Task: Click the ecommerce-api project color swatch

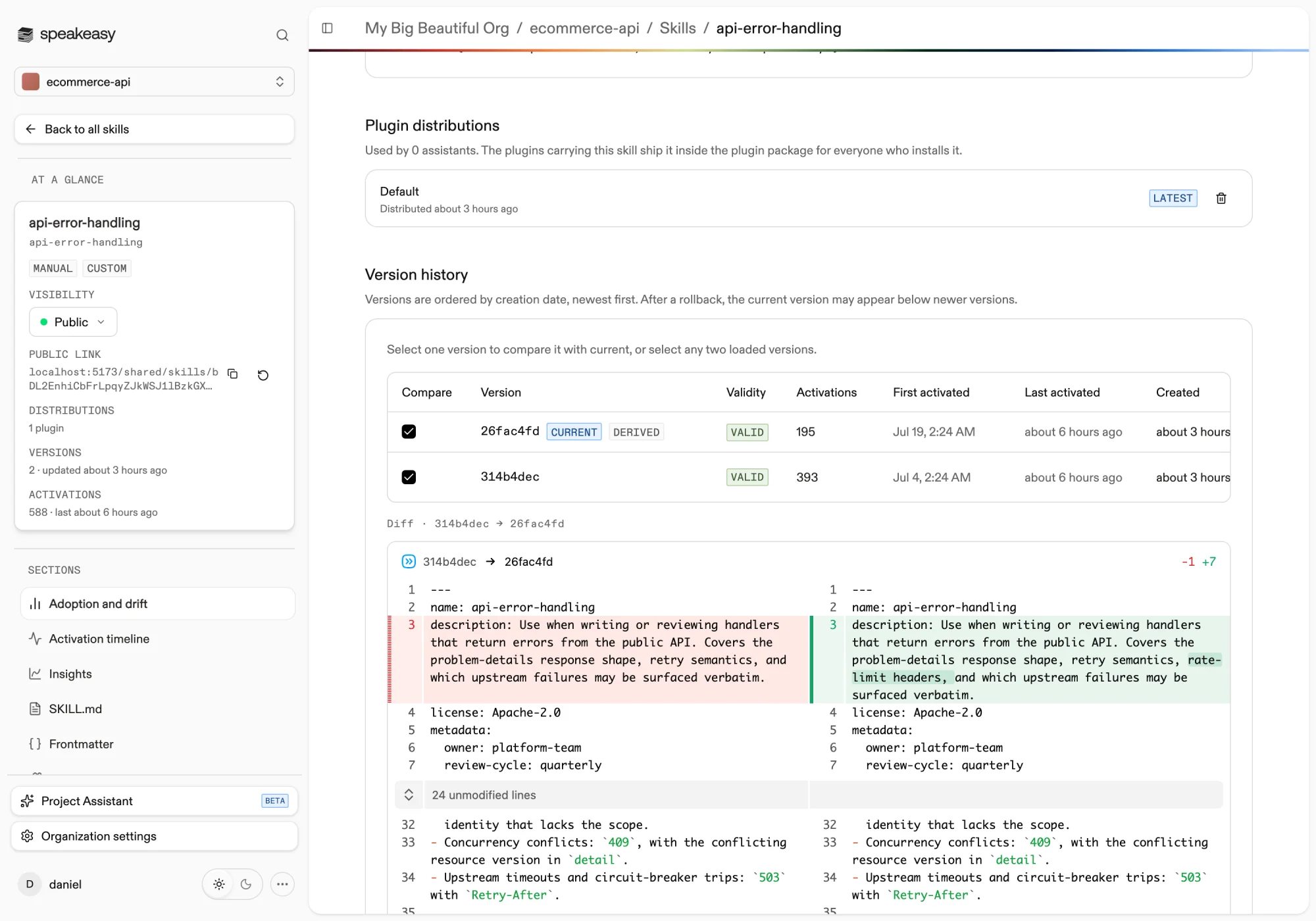Action: coord(31,82)
